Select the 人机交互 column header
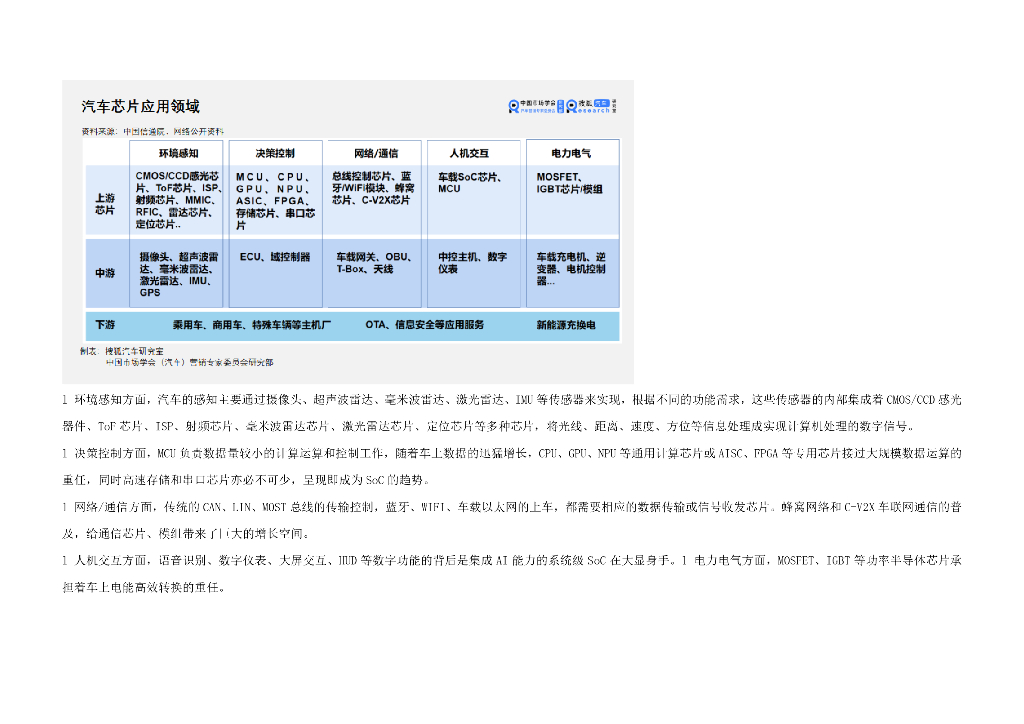Screen dimensions: 1024x724 click(x=469, y=153)
